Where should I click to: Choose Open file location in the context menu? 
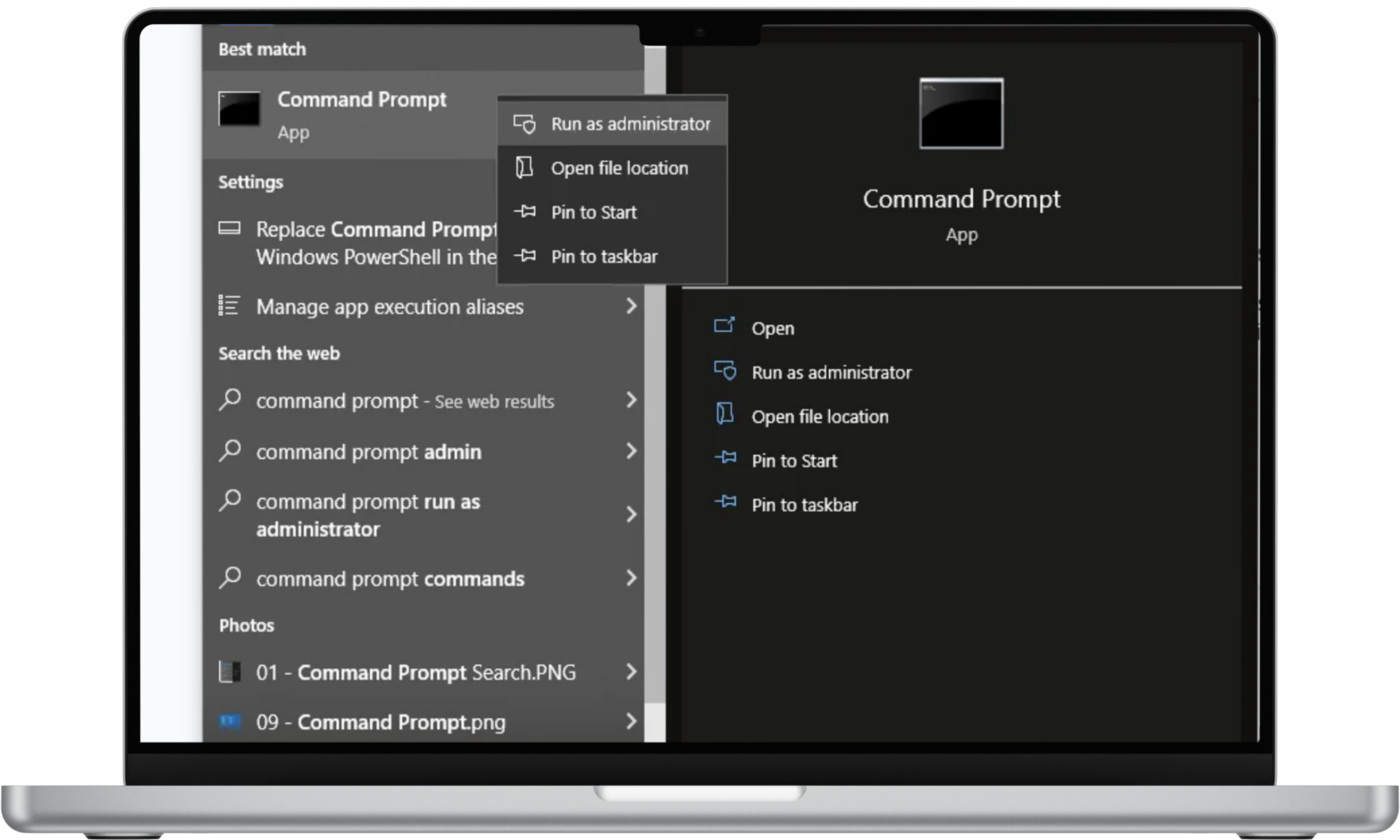point(612,167)
